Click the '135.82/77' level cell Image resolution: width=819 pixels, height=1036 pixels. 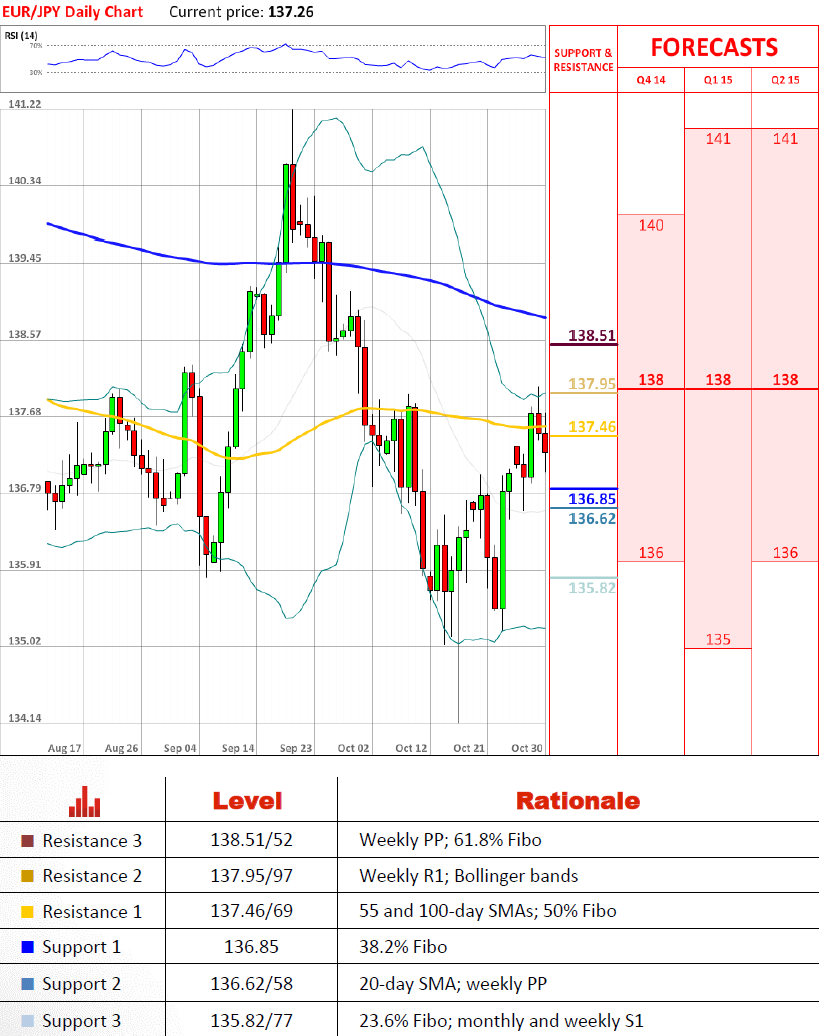pos(251,1021)
